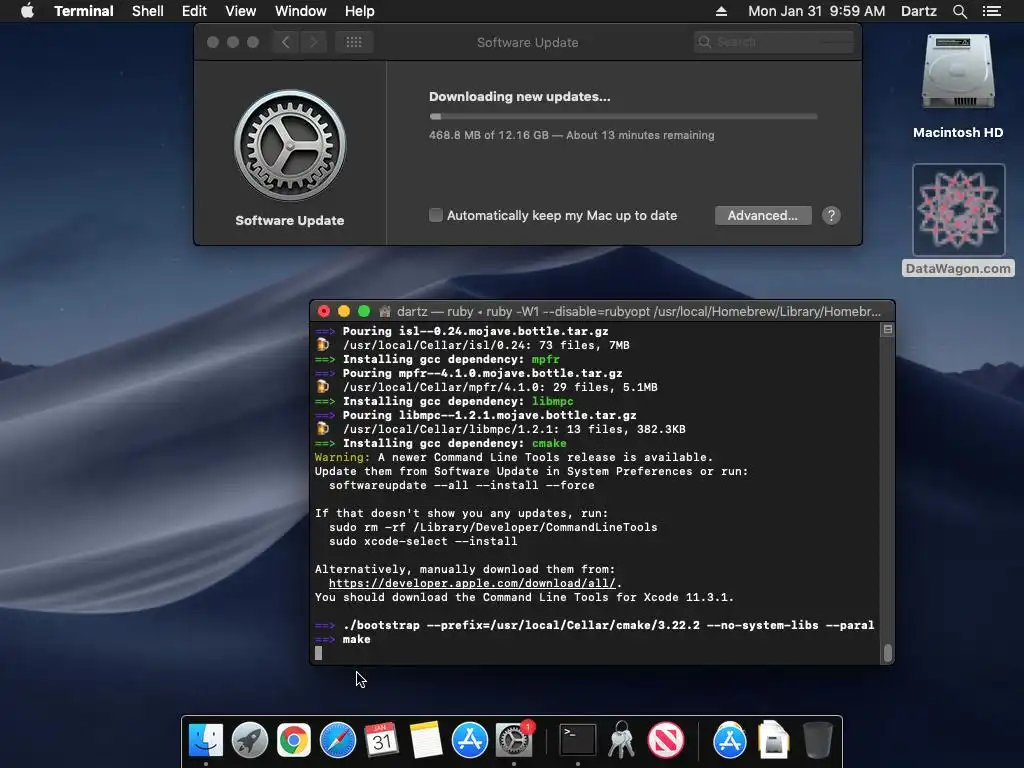Open the Terminal application menu
Screen dimensions: 1024x768
point(84,11)
